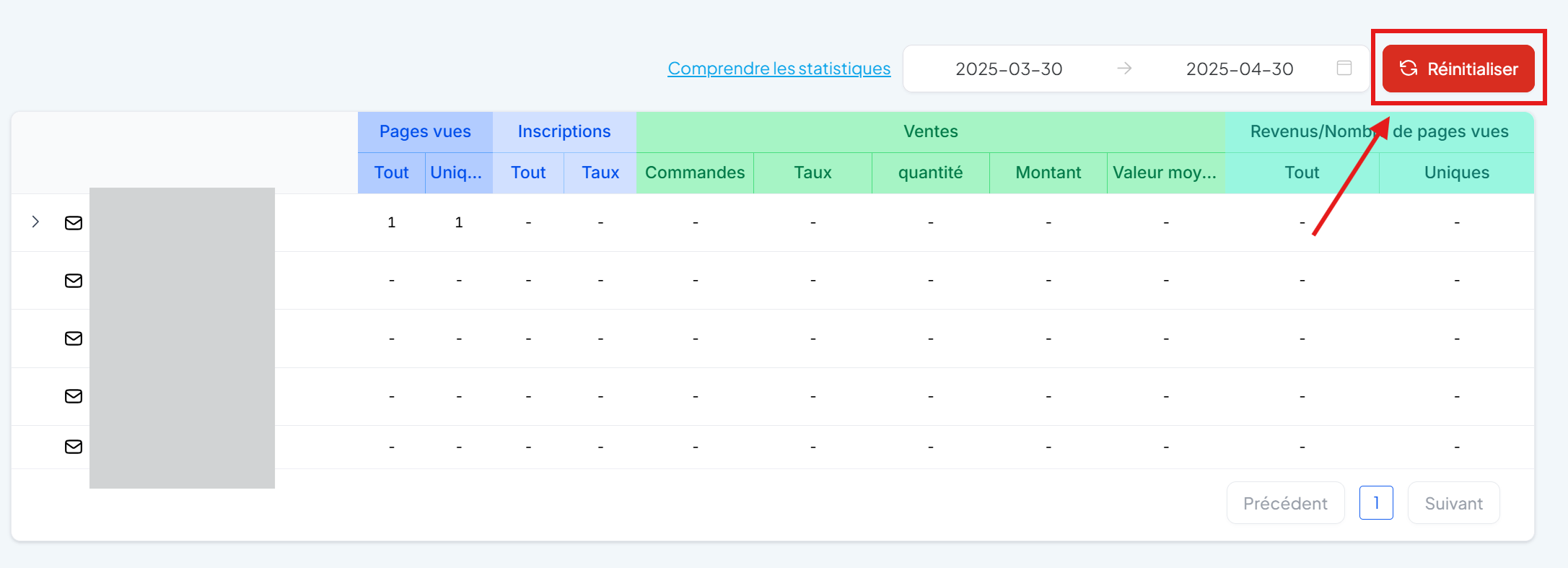Click the envelope icon in the first row
Image resolution: width=1568 pixels, height=568 pixels.
tap(74, 223)
